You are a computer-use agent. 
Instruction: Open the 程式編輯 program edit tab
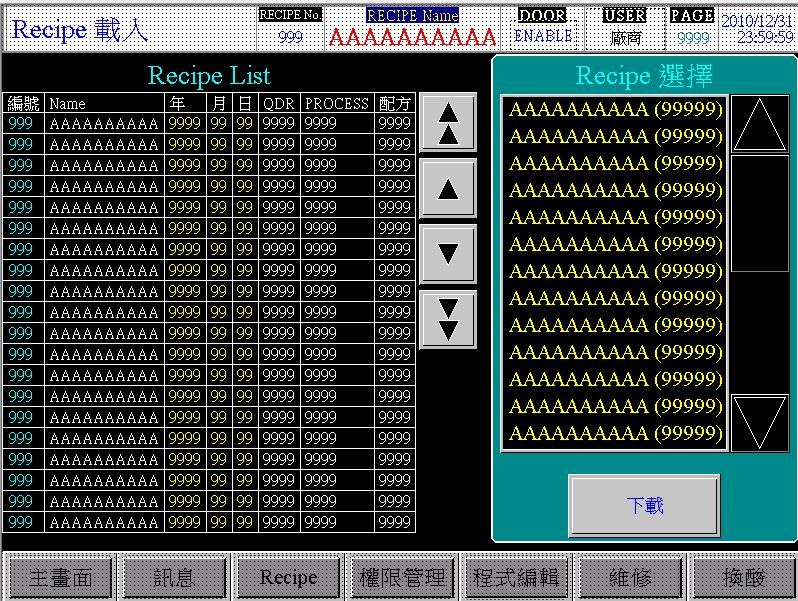coord(516,578)
